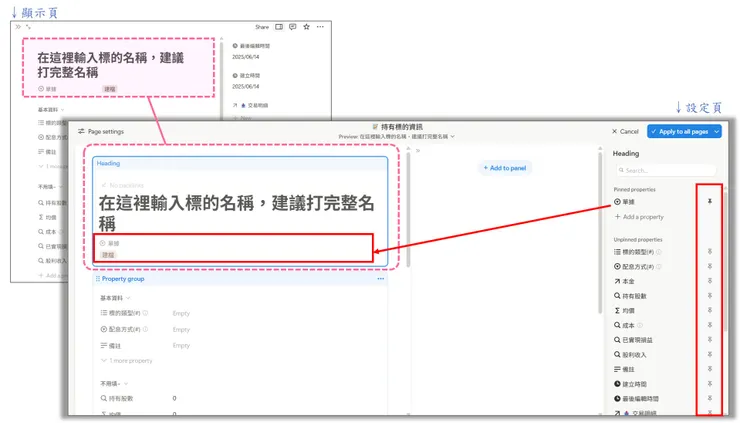This screenshot has width=740, height=423.
Task: Click the 建立時間 clock icon in sidebar
Action: pyautogui.click(x=617, y=384)
